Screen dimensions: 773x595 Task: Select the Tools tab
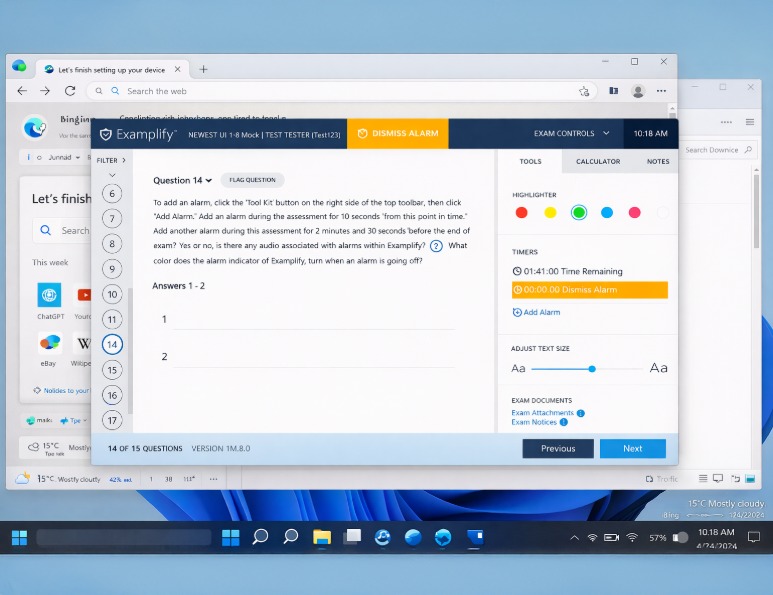530,161
